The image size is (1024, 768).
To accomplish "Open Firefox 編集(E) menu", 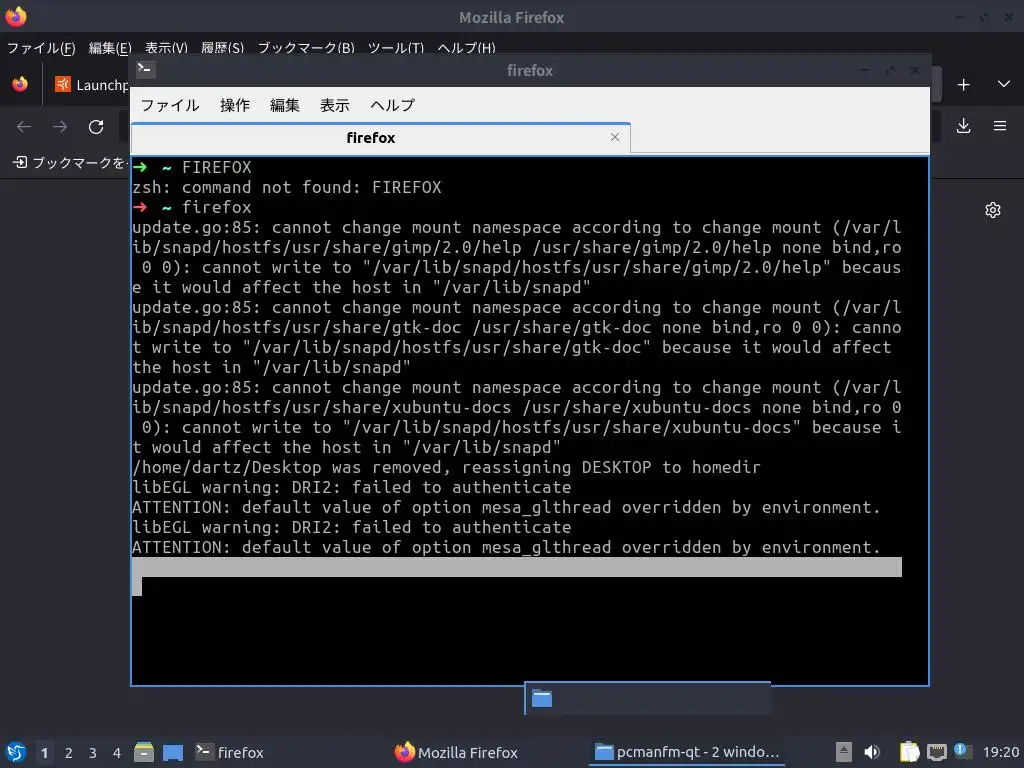I will 110,48.
